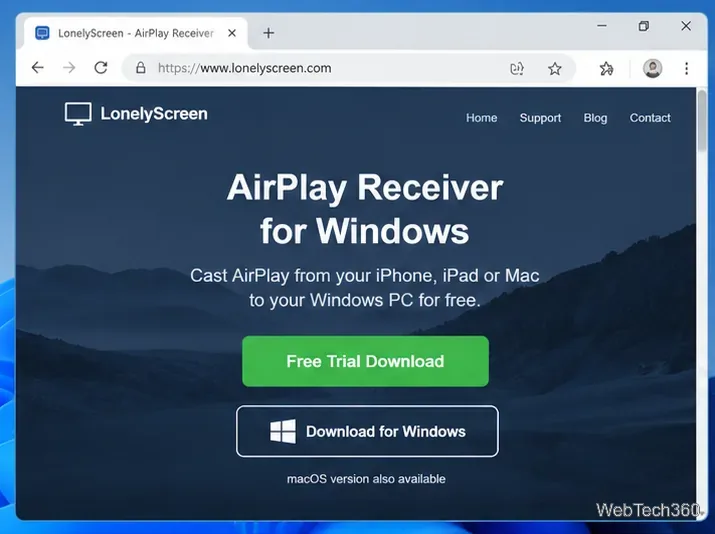Go back with the browser back arrow
Screen dimensions: 715x534
(x=37, y=68)
